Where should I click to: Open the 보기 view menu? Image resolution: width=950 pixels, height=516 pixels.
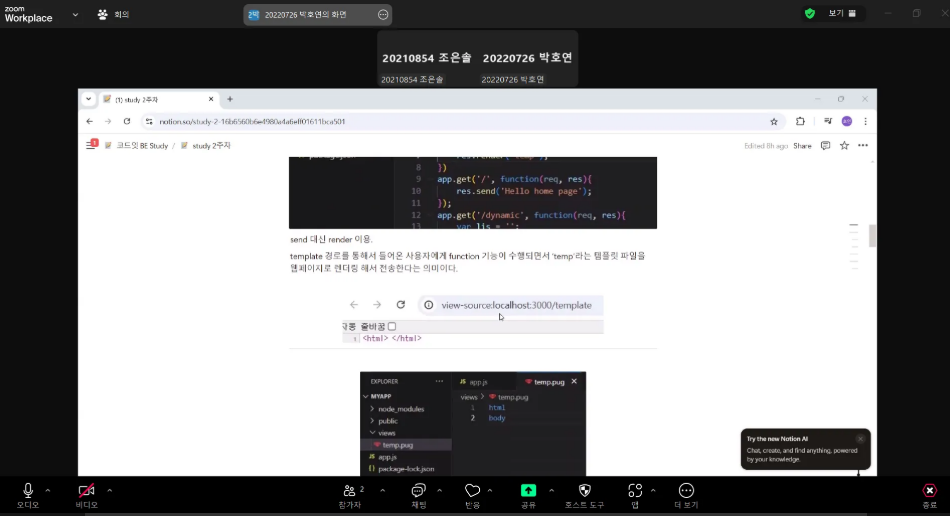[842, 13]
